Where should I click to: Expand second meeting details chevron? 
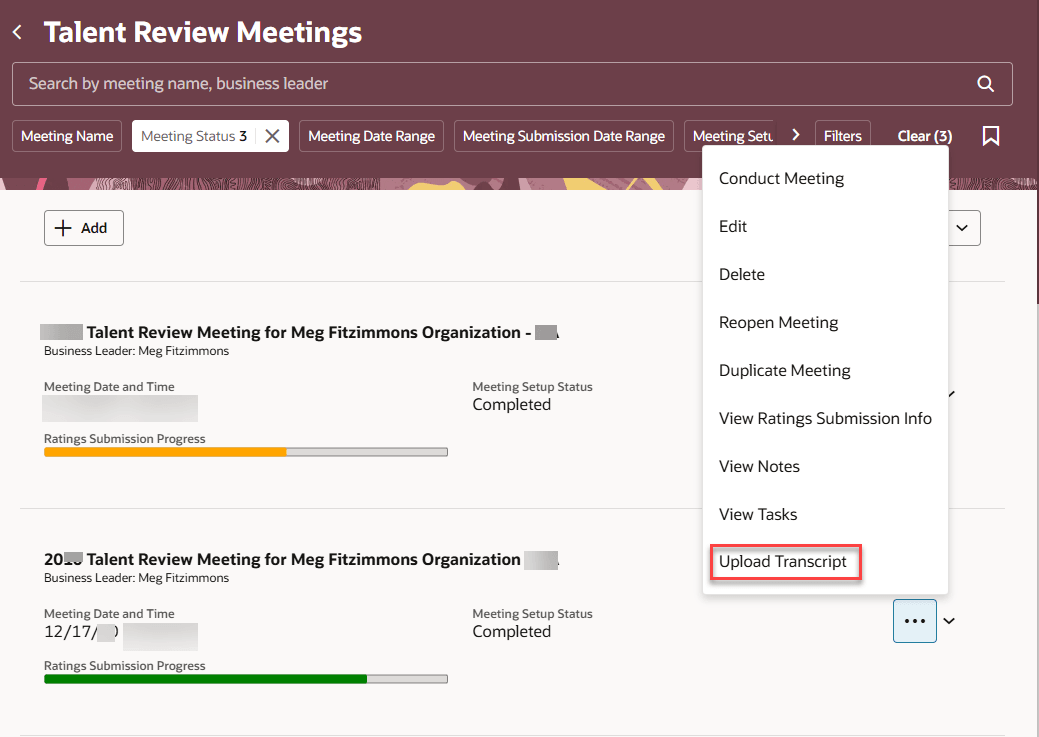click(x=949, y=621)
